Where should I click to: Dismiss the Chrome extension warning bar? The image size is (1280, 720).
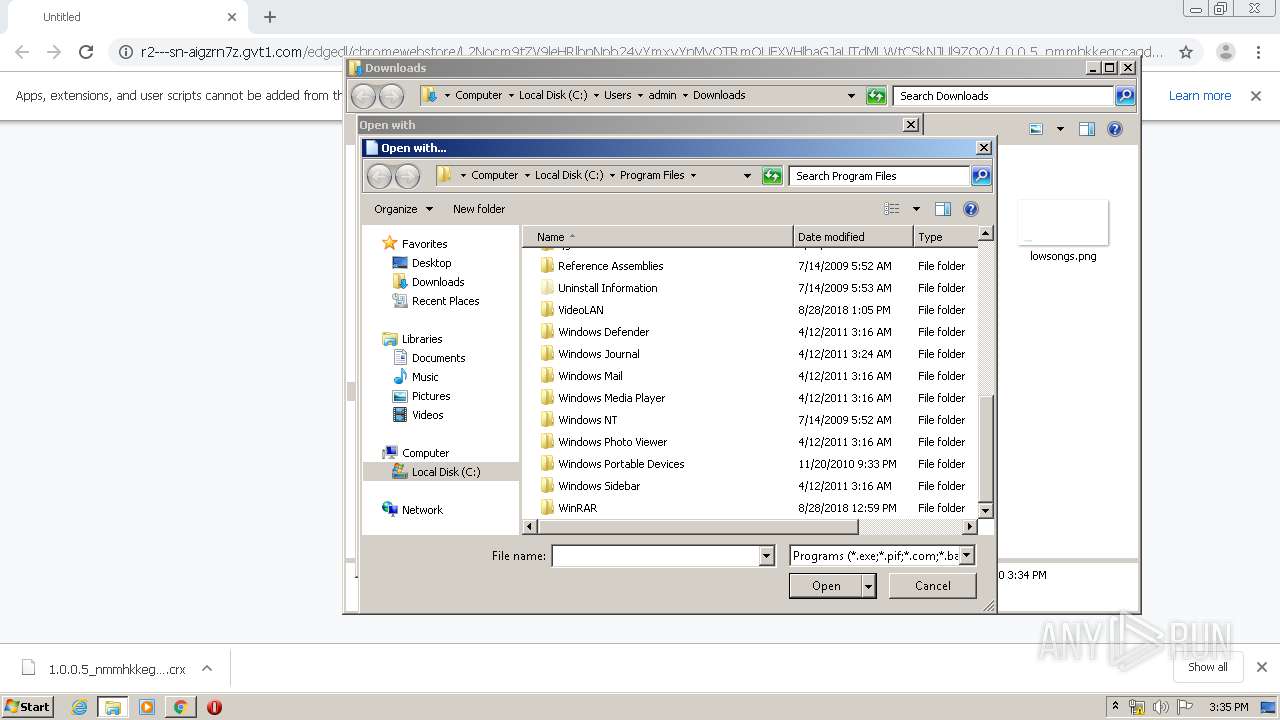tap(1257, 96)
